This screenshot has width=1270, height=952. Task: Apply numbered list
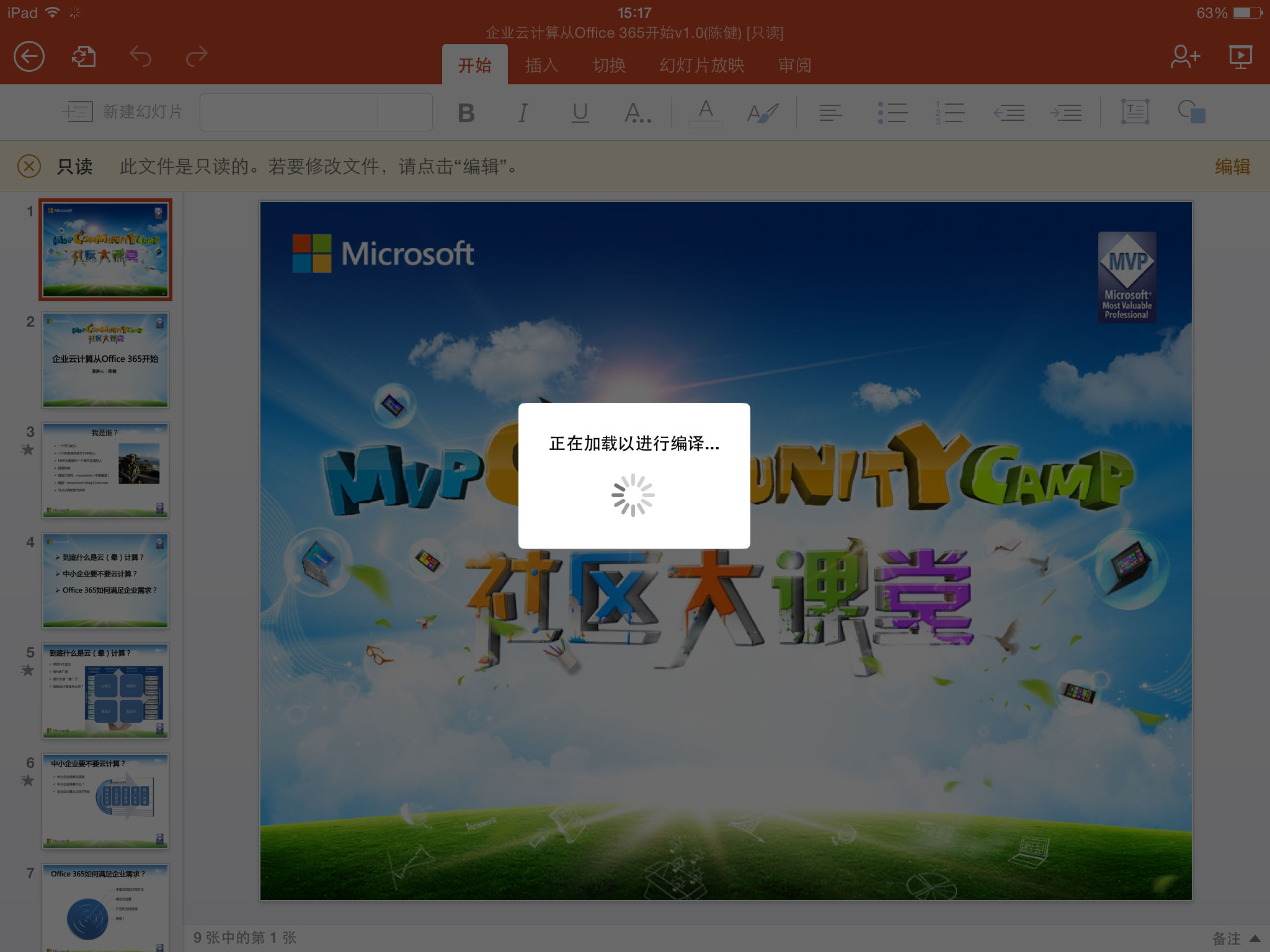coord(949,113)
